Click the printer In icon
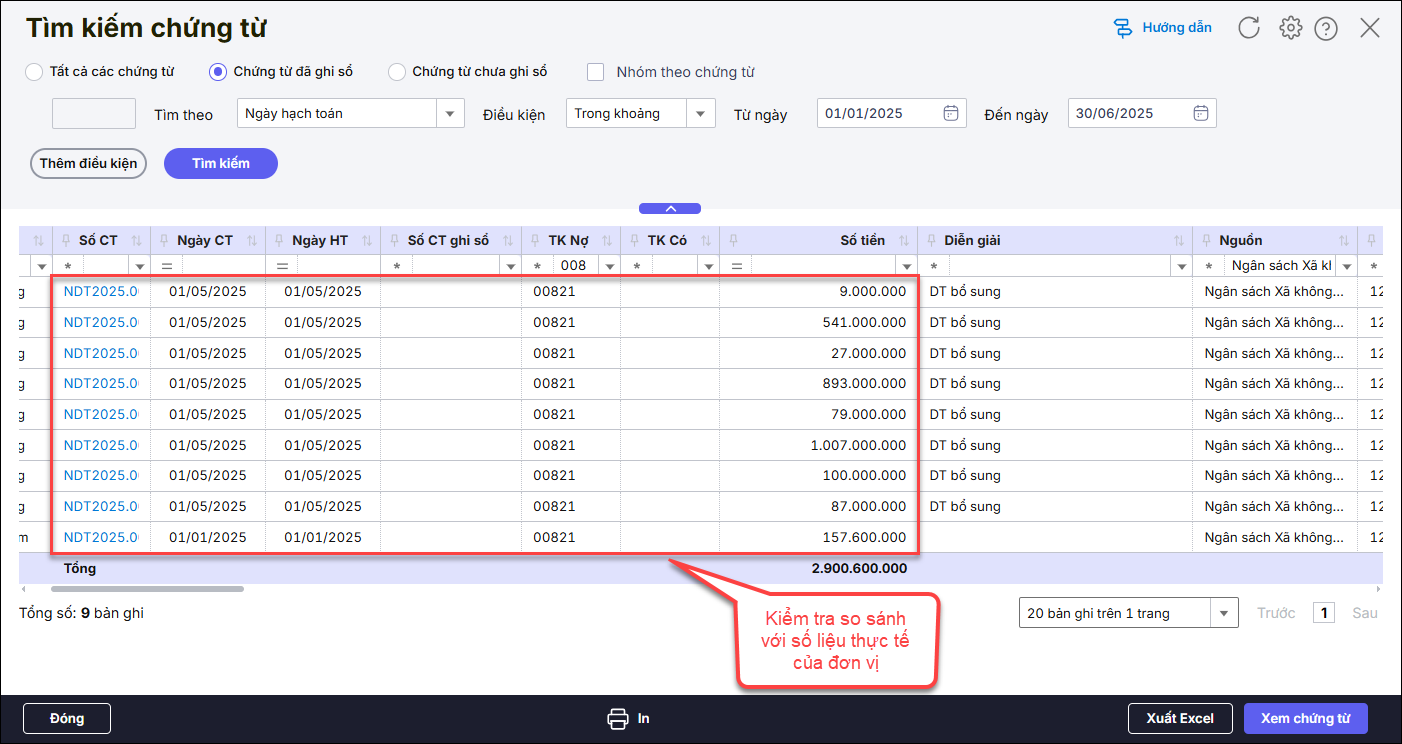The width and height of the screenshot is (1402, 744). [x=618, y=718]
